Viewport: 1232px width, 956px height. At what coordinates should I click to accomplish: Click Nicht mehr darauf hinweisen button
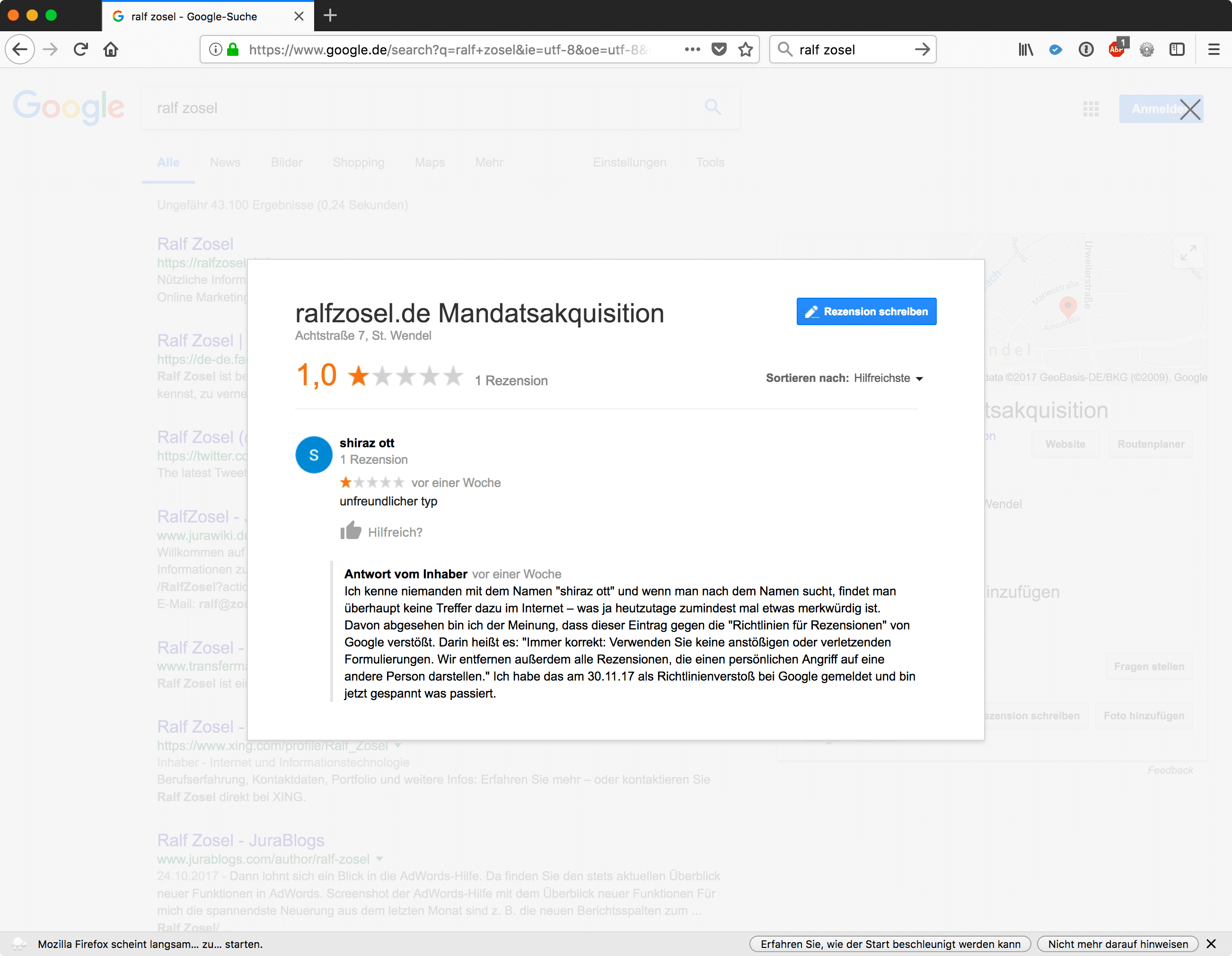(x=1118, y=944)
